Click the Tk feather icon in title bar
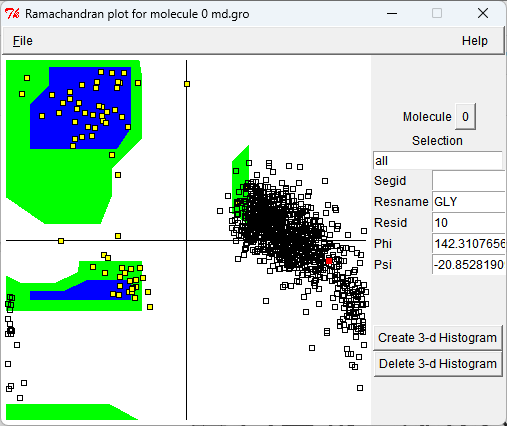 (12, 14)
